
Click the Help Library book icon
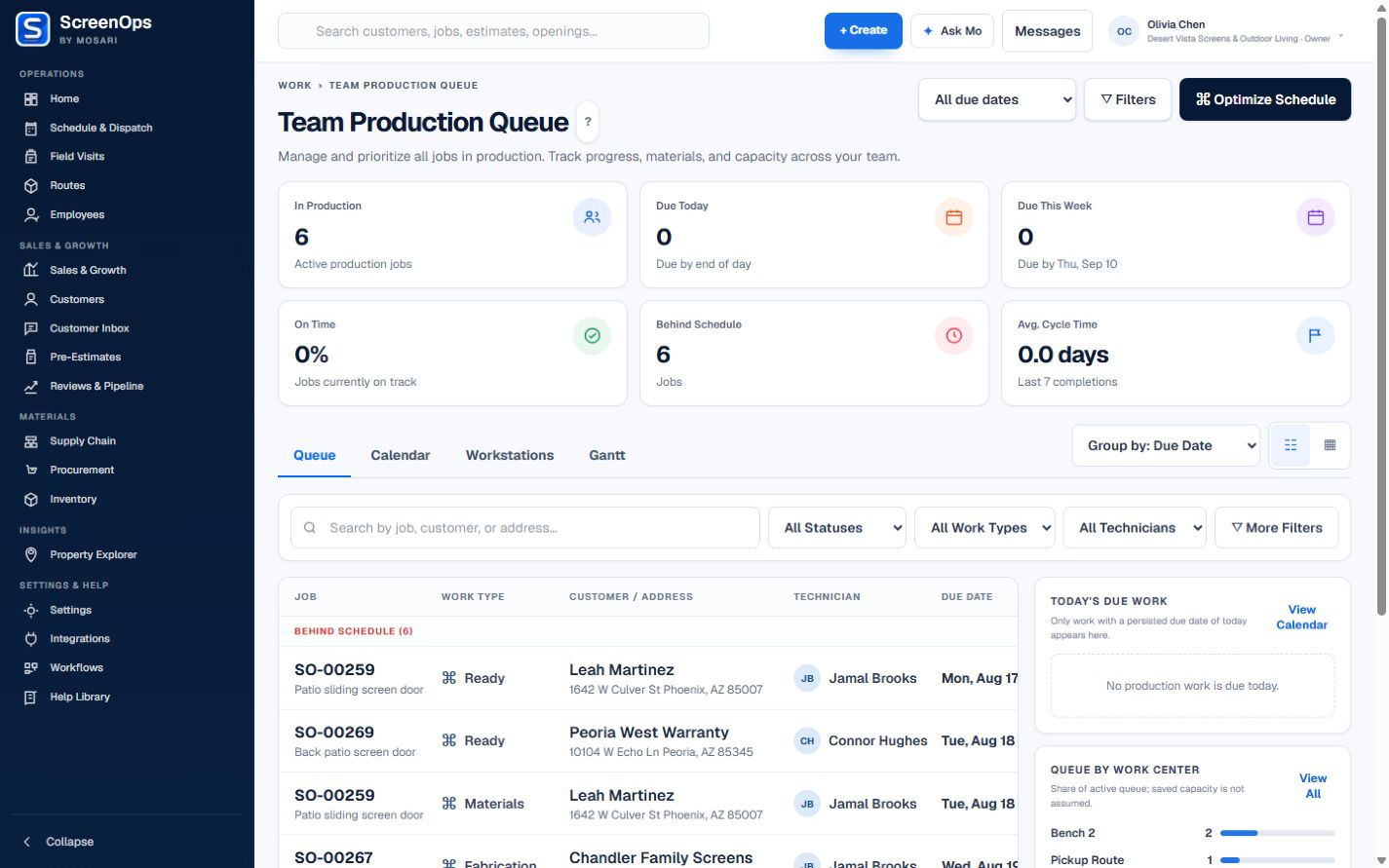pyautogui.click(x=31, y=697)
